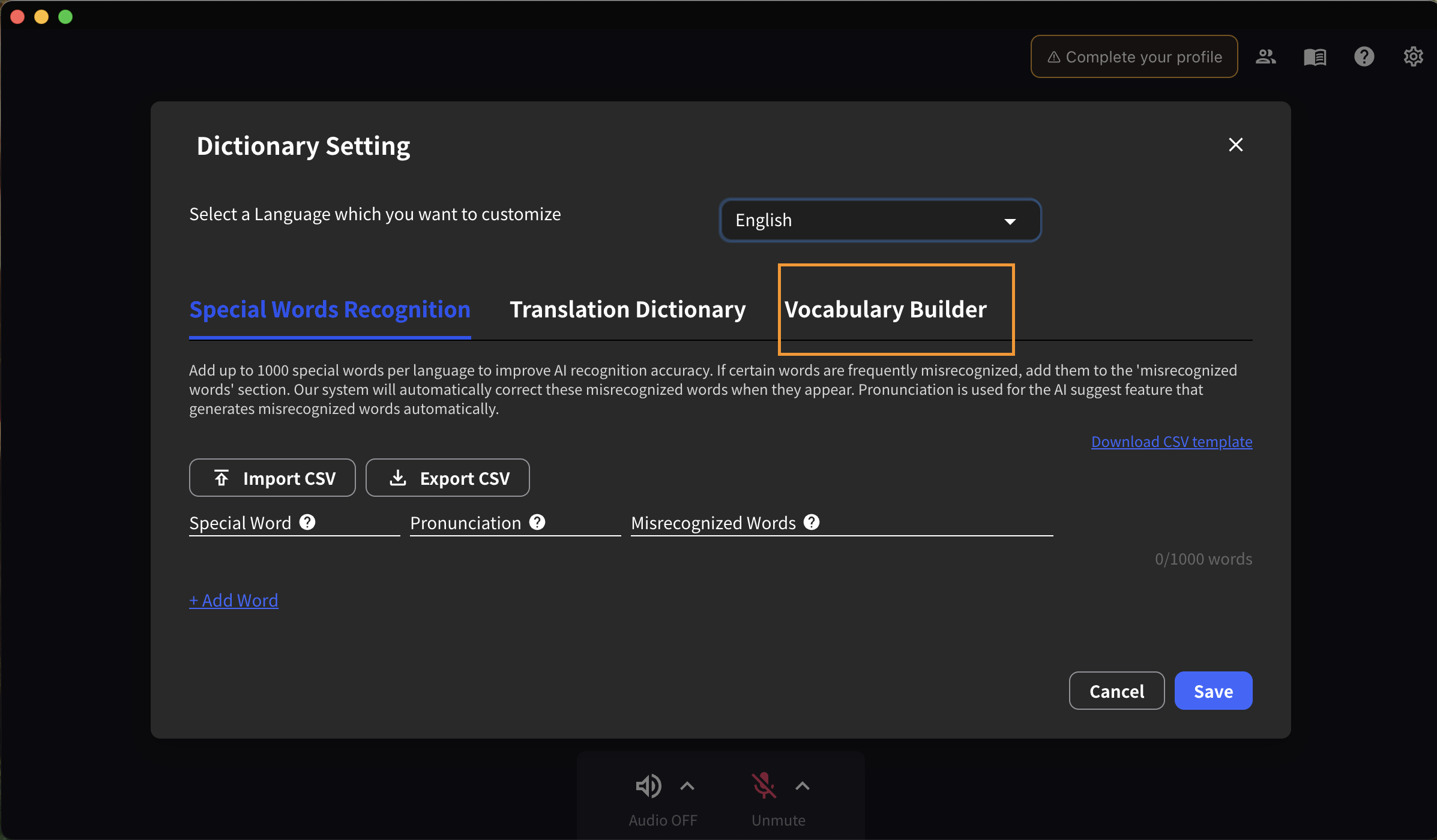Click help icon beside Misrecognized Words
This screenshot has width=1437, height=840.
click(812, 522)
